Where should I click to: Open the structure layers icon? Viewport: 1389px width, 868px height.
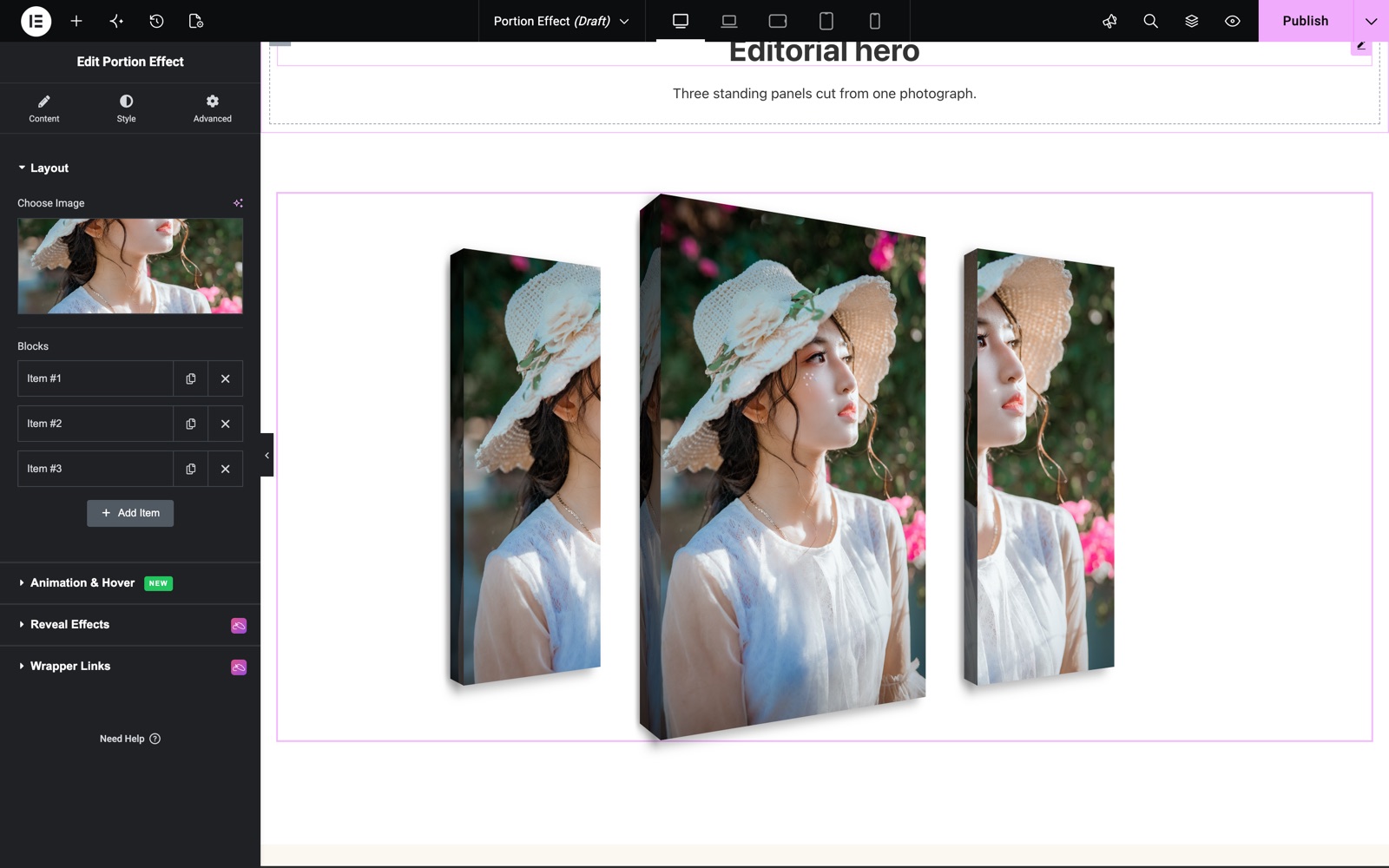pos(1191,21)
